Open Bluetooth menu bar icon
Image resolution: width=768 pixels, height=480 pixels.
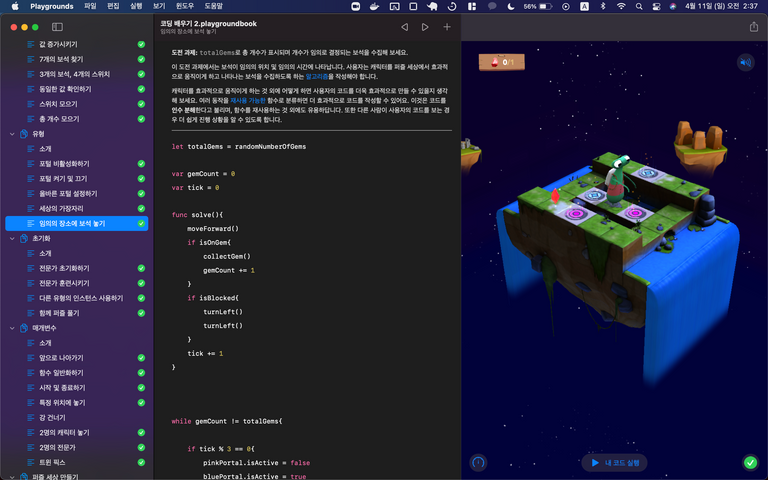tap(603, 6)
